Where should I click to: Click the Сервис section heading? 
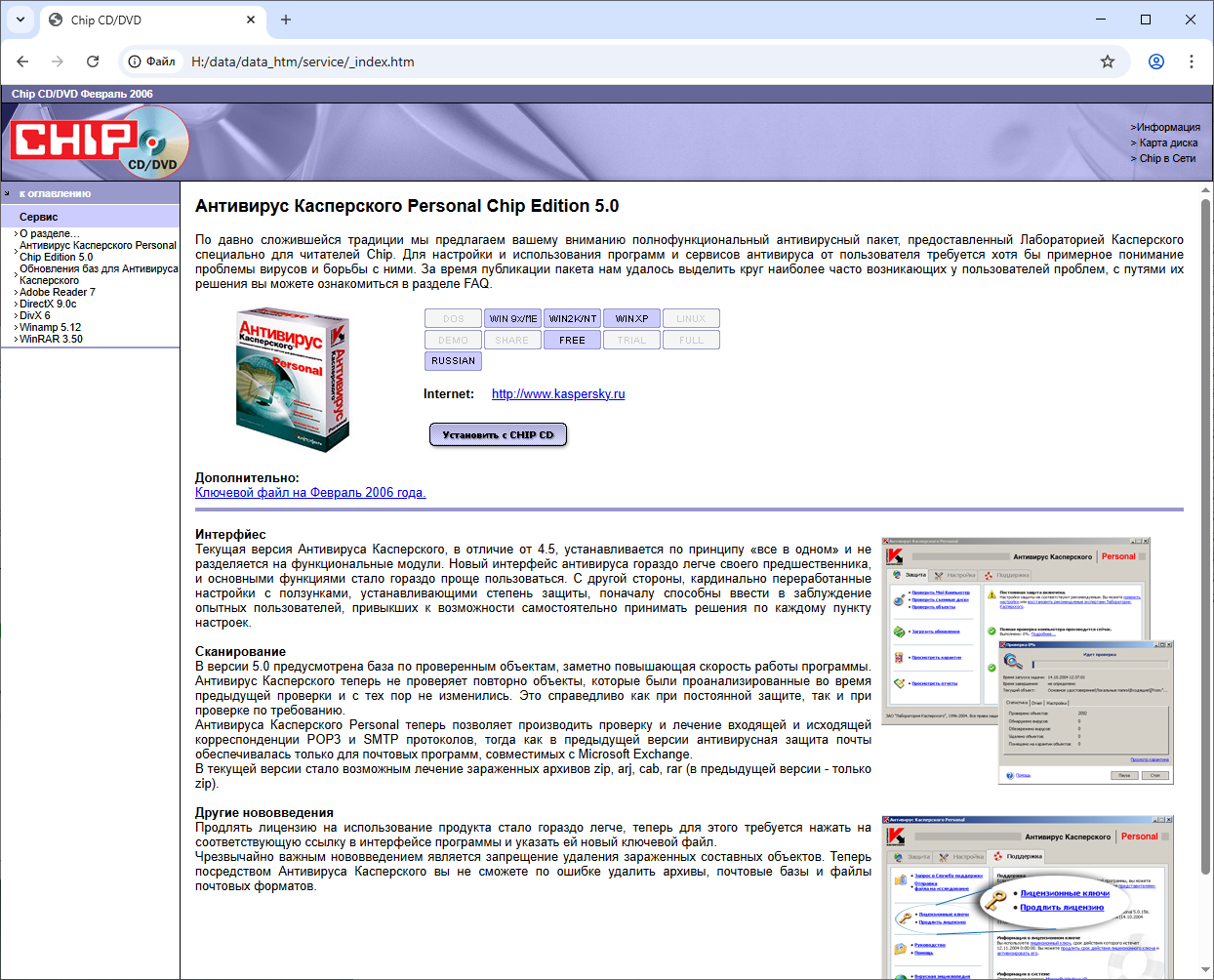pos(38,217)
